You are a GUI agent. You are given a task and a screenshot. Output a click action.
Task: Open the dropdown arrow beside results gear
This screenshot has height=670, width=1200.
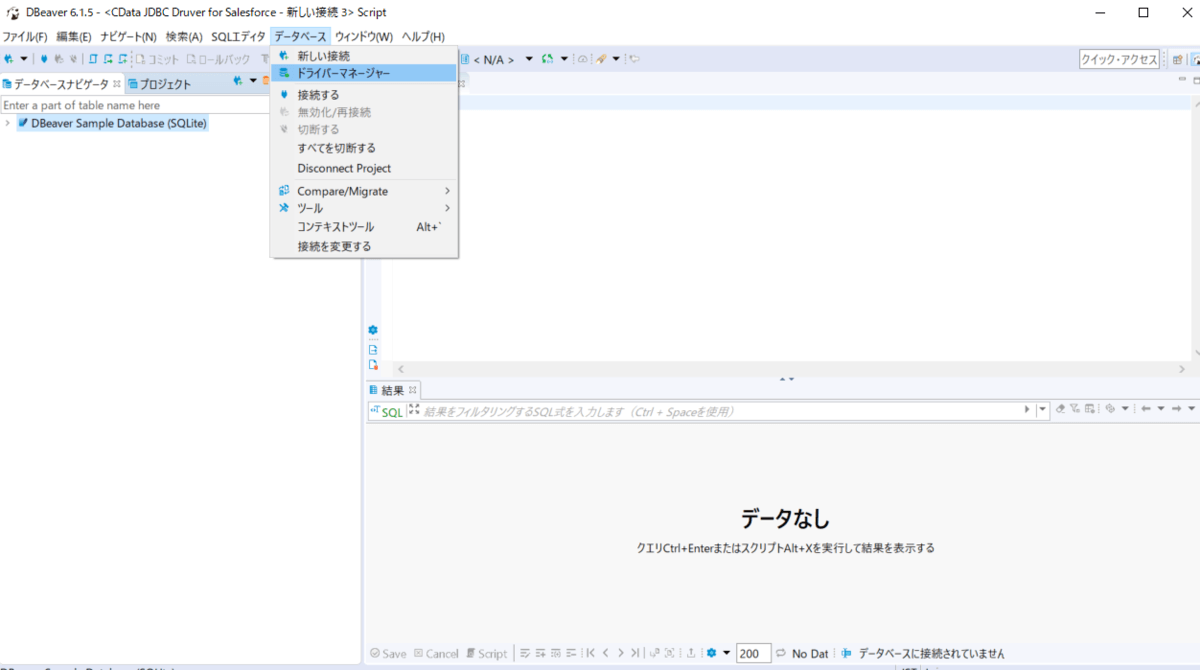tap(727, 653)
